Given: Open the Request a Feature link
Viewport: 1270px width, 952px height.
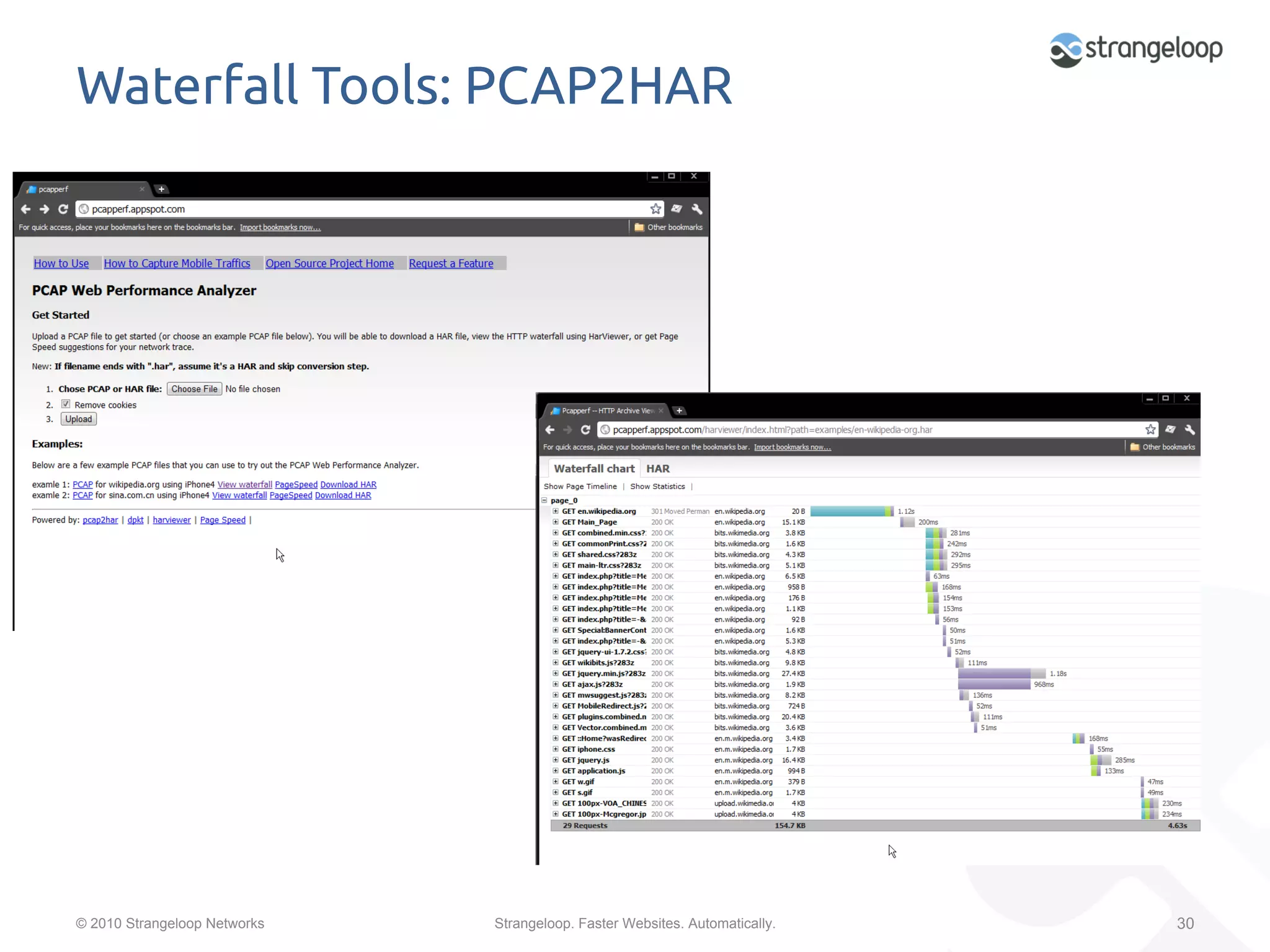Looking at the screenshot, I should (x=451, y=263).
